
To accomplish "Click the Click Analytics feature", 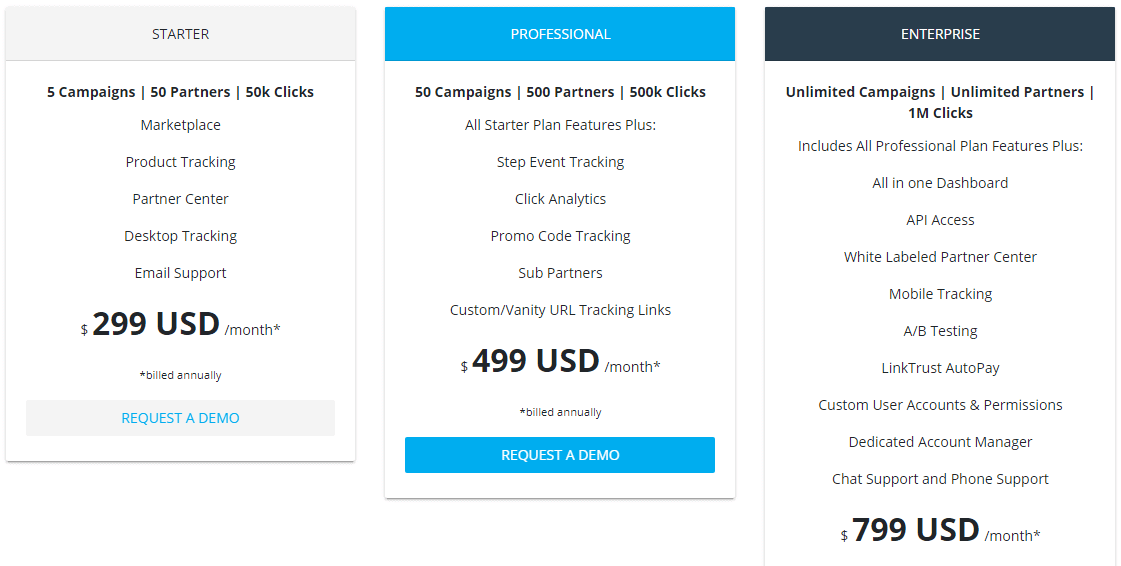I will tap(560, 199).
